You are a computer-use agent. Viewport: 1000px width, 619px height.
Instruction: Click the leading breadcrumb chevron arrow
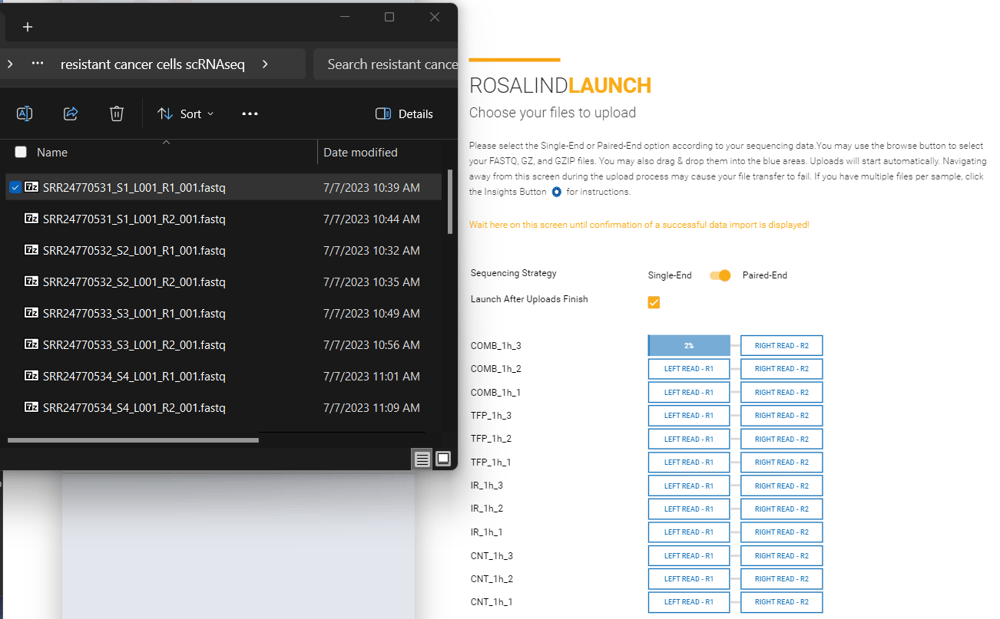[x=10, y=64]
